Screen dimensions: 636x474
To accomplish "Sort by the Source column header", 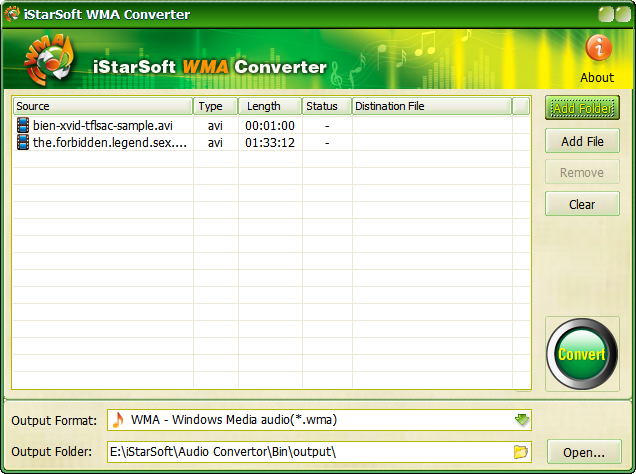I will click(x=102, y=106).
